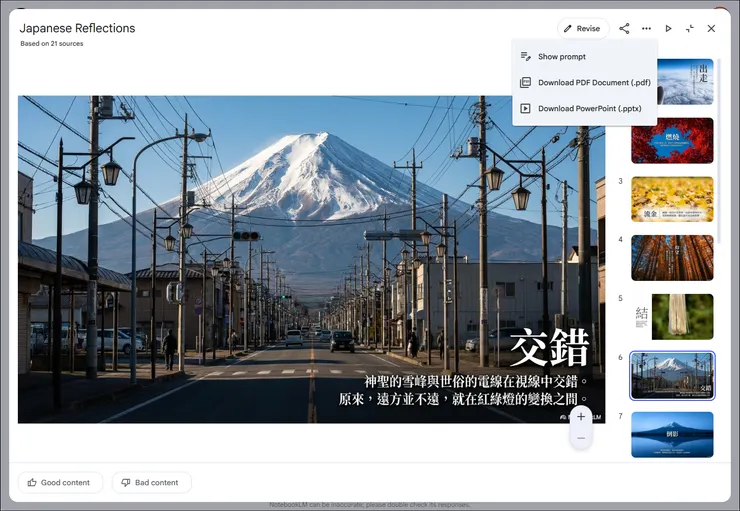Choose Download PowerPoint (.pptx)
740x511 pixels.
[584, 109]
